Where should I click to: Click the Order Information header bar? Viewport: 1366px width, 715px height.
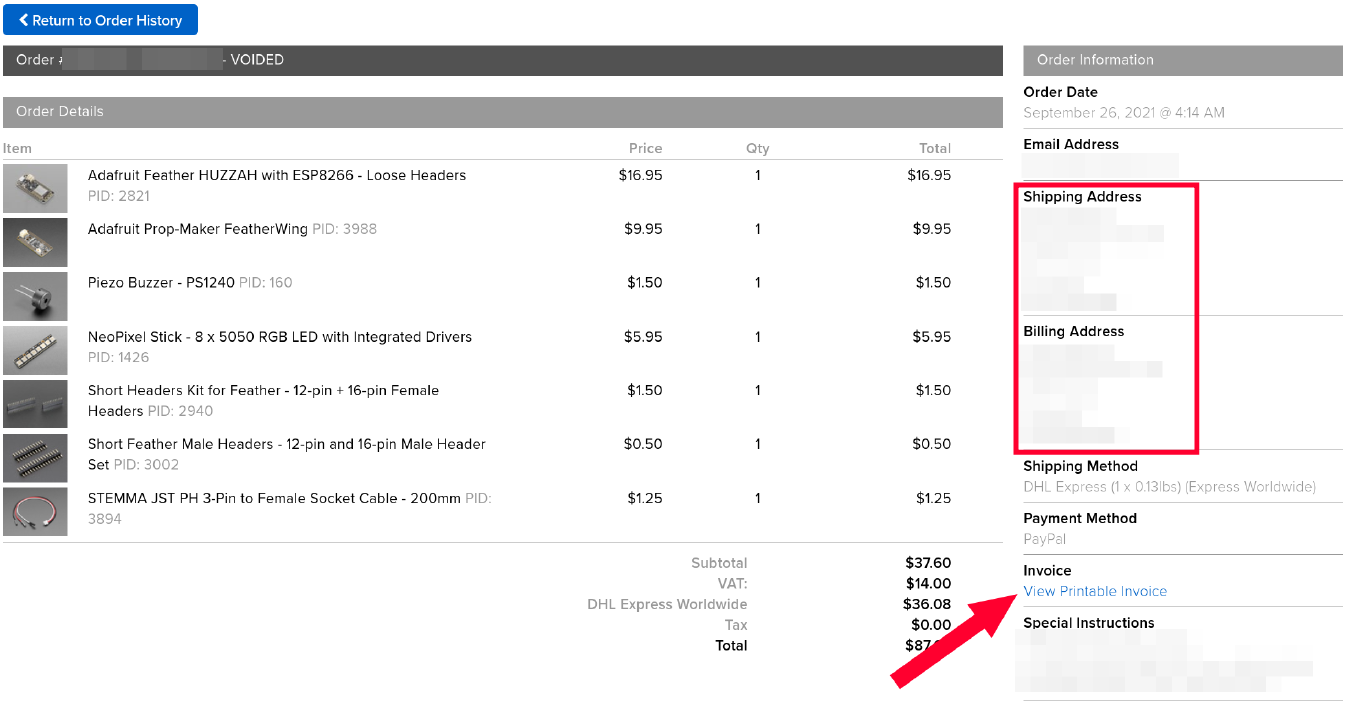(1180, 60)
